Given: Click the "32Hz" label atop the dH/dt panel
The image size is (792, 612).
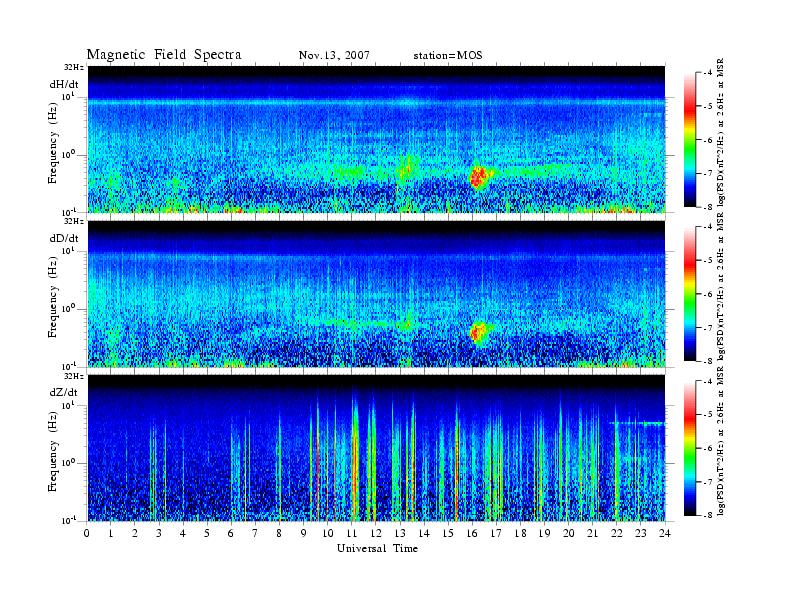Looking at the screenshot, I should [x=74, y=67].
